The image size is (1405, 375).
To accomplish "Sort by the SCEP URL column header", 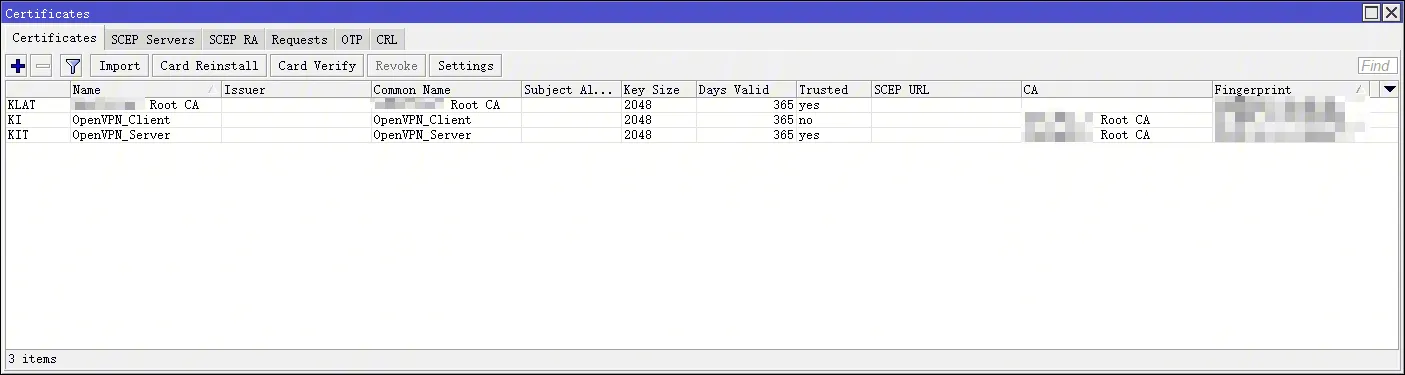I will coord(946,89).
